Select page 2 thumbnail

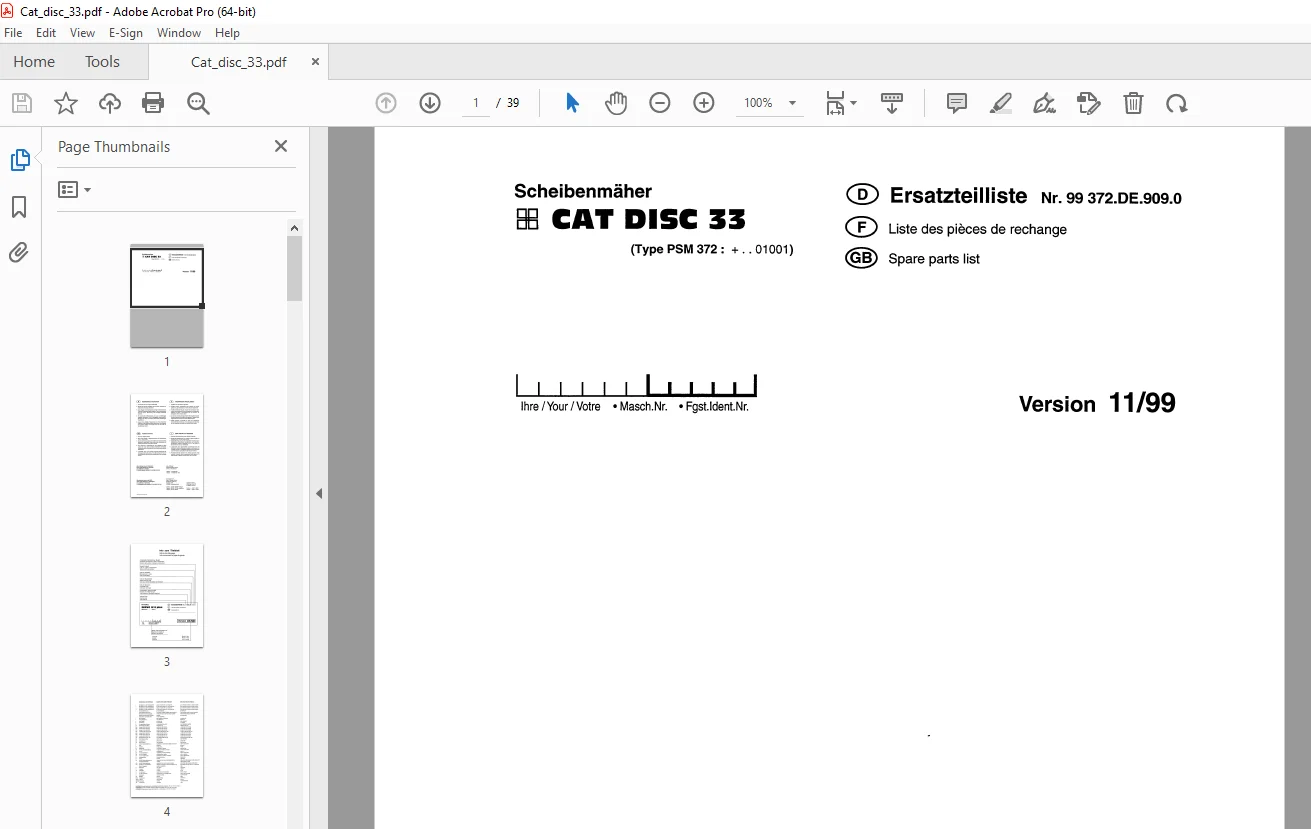coord(167,446)
